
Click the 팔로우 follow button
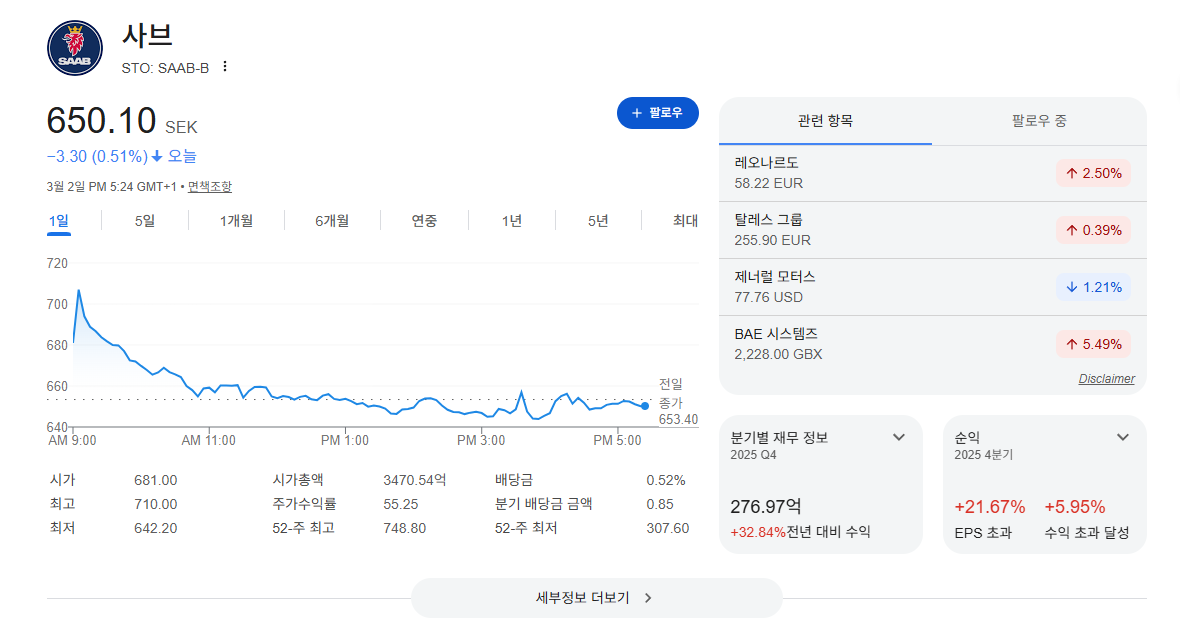point(658,113)
